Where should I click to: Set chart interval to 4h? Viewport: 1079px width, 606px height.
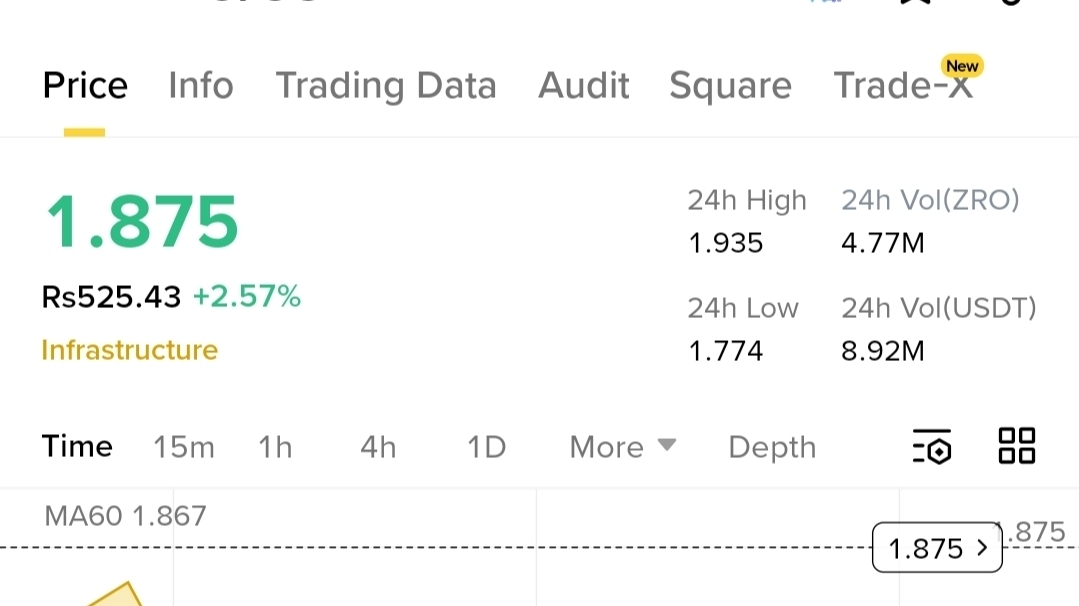(378, 447)
